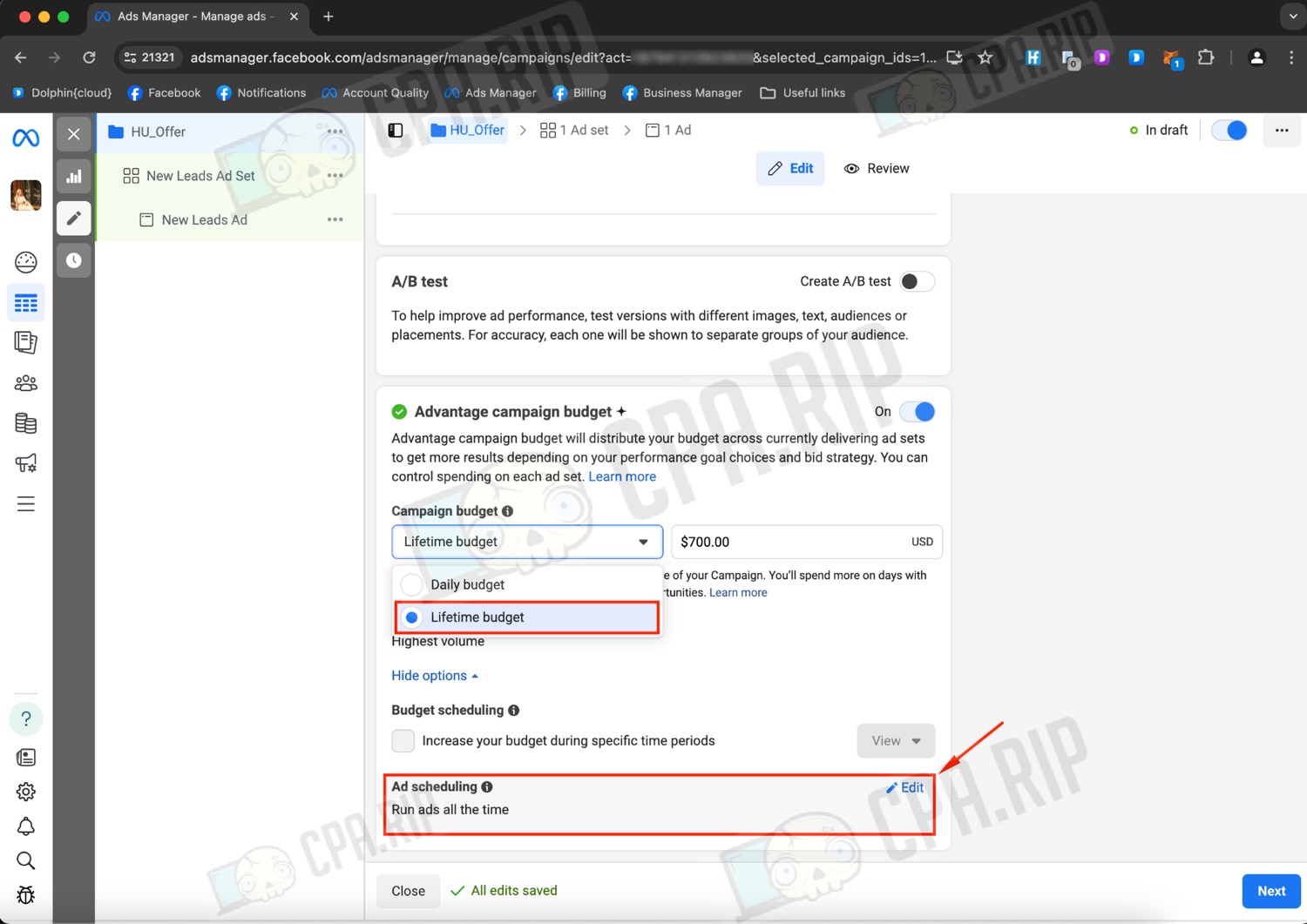
Task: Open Chrome tab list dropdown arrow
Action: 1292,17
